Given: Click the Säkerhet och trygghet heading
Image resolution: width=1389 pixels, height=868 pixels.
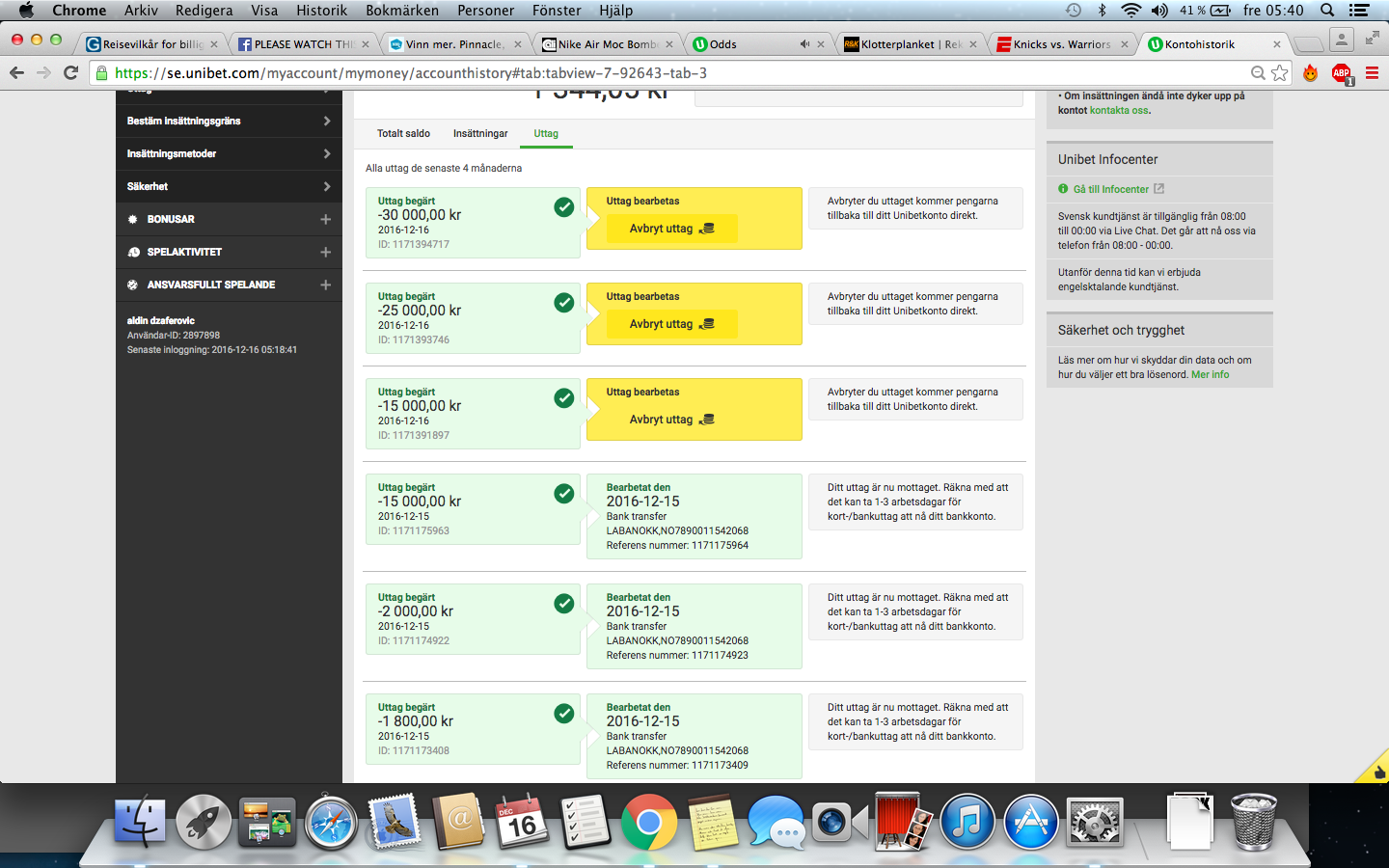Looking at the screenshot, I should pyautogui.click(x=1121, y=330).
